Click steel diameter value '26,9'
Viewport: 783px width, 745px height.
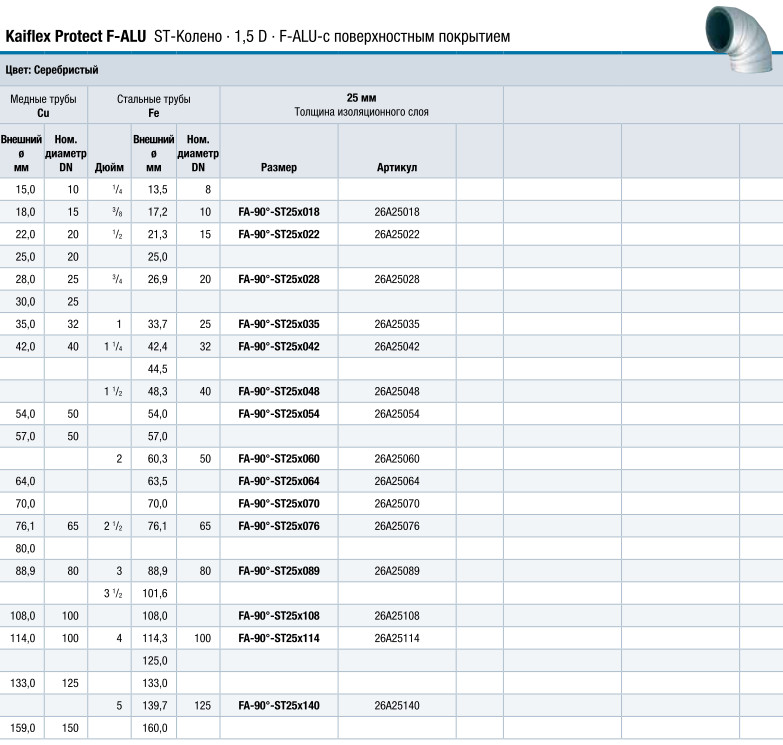point(157,280)
